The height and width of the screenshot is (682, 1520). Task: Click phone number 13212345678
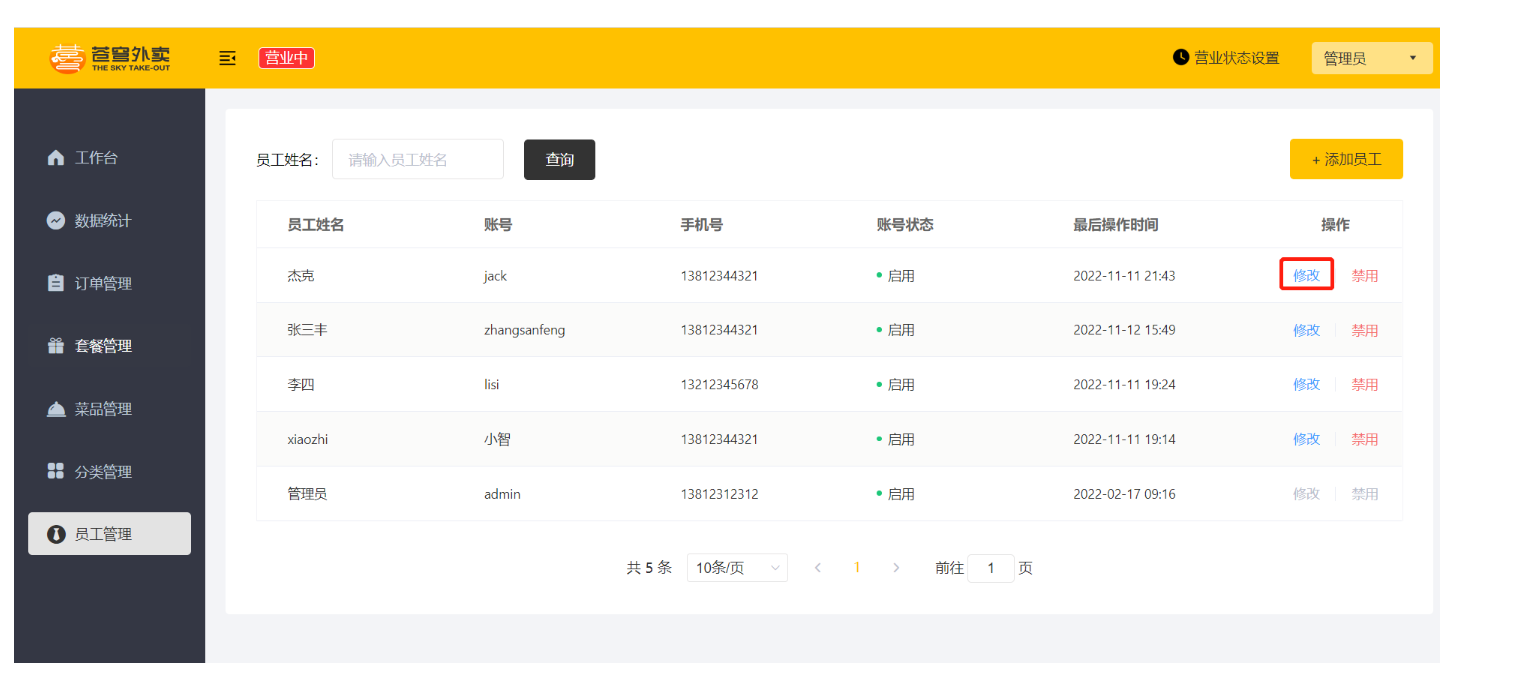click(x=719, y=385)
